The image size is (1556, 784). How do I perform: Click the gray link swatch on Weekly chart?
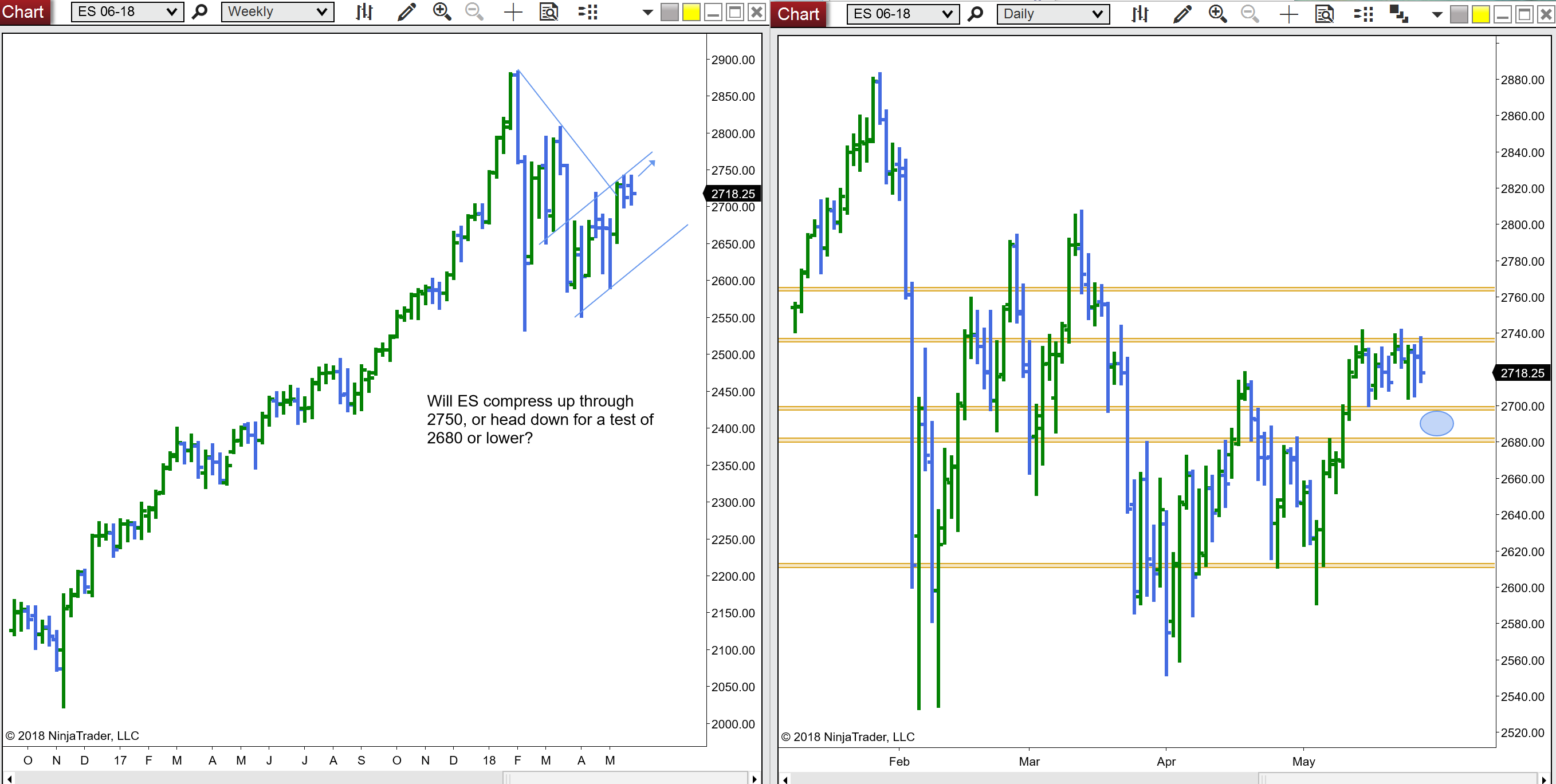669,12
